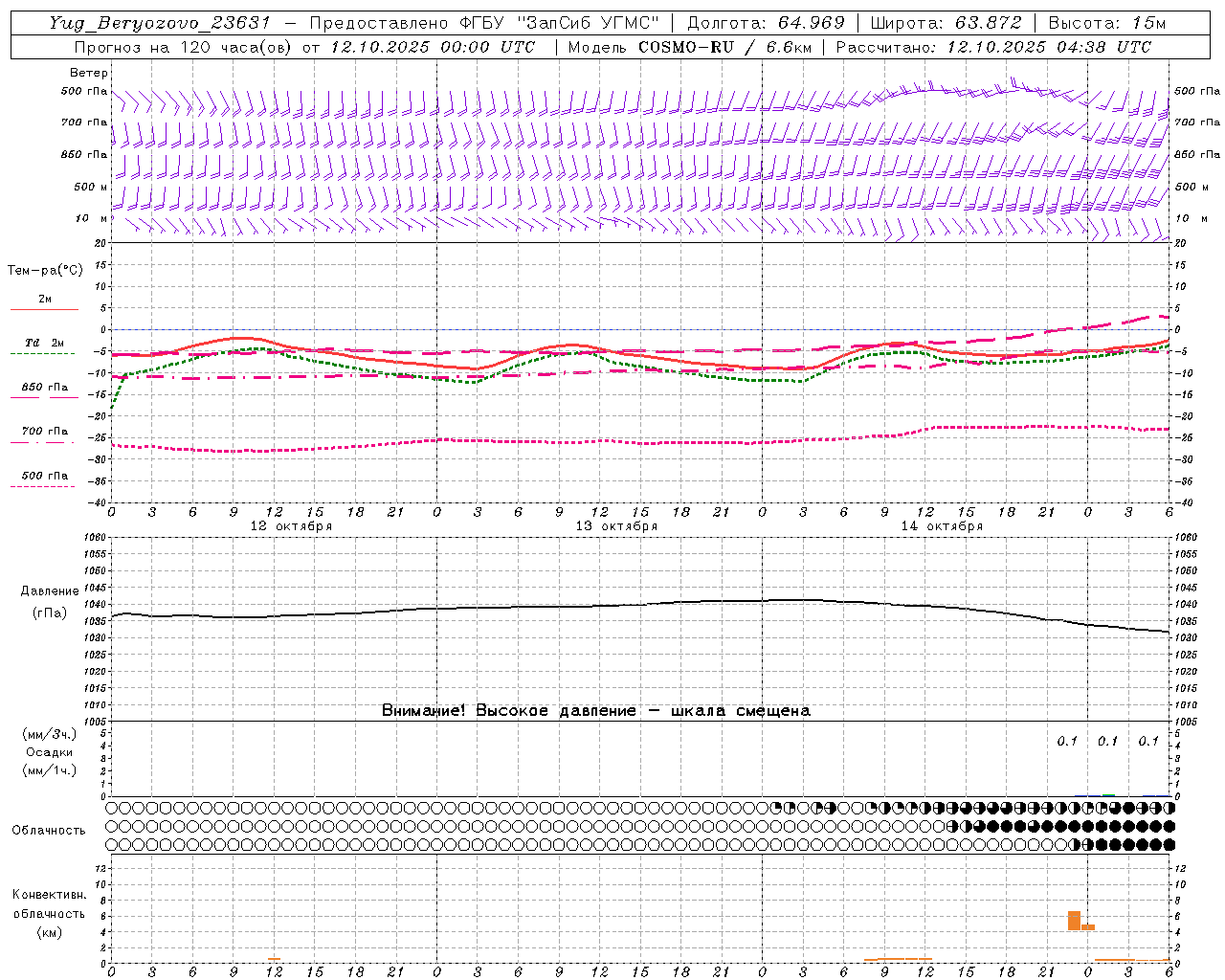
Task: Click the tallest orange convective cloud bar
Action: 1074,921
